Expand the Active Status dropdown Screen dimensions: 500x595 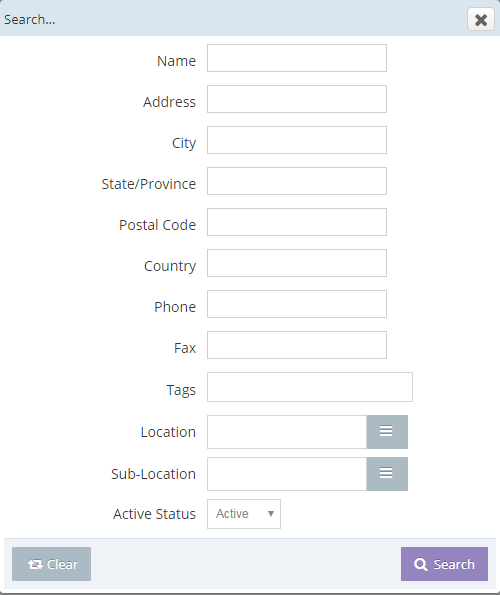(244, 514)
